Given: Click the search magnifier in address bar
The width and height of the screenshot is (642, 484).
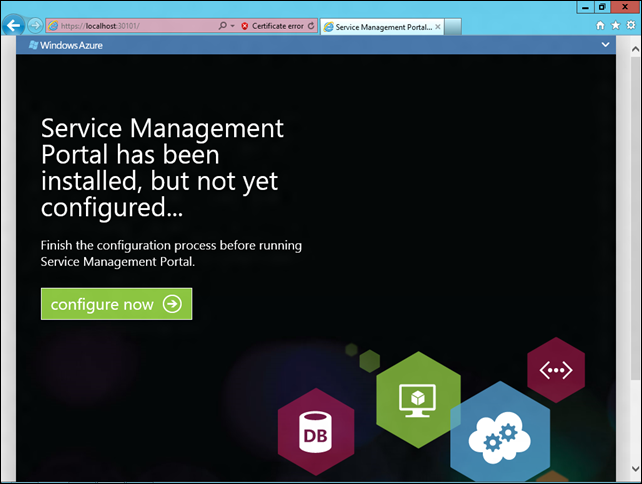Looking at the screenshot, I should coord(222,26).
